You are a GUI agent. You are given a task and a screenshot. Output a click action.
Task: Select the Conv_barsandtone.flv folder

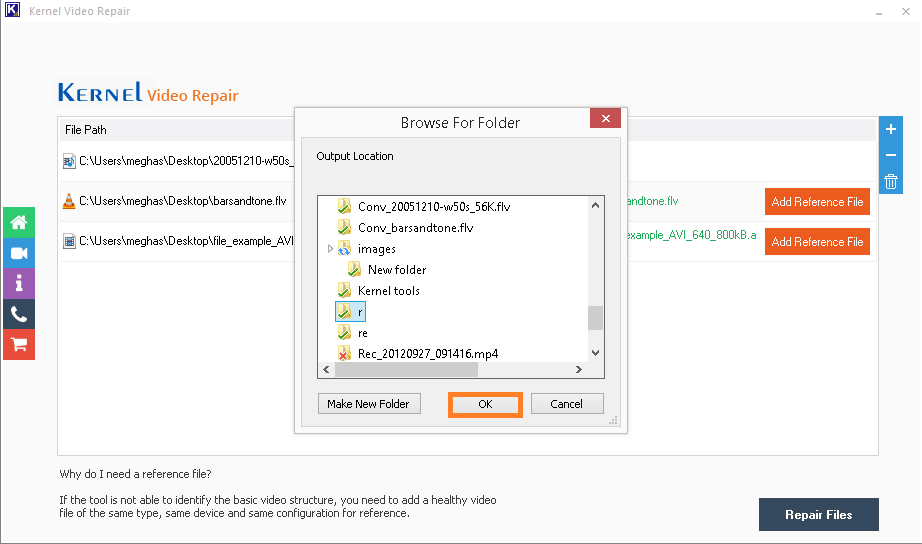coord(415,228)
